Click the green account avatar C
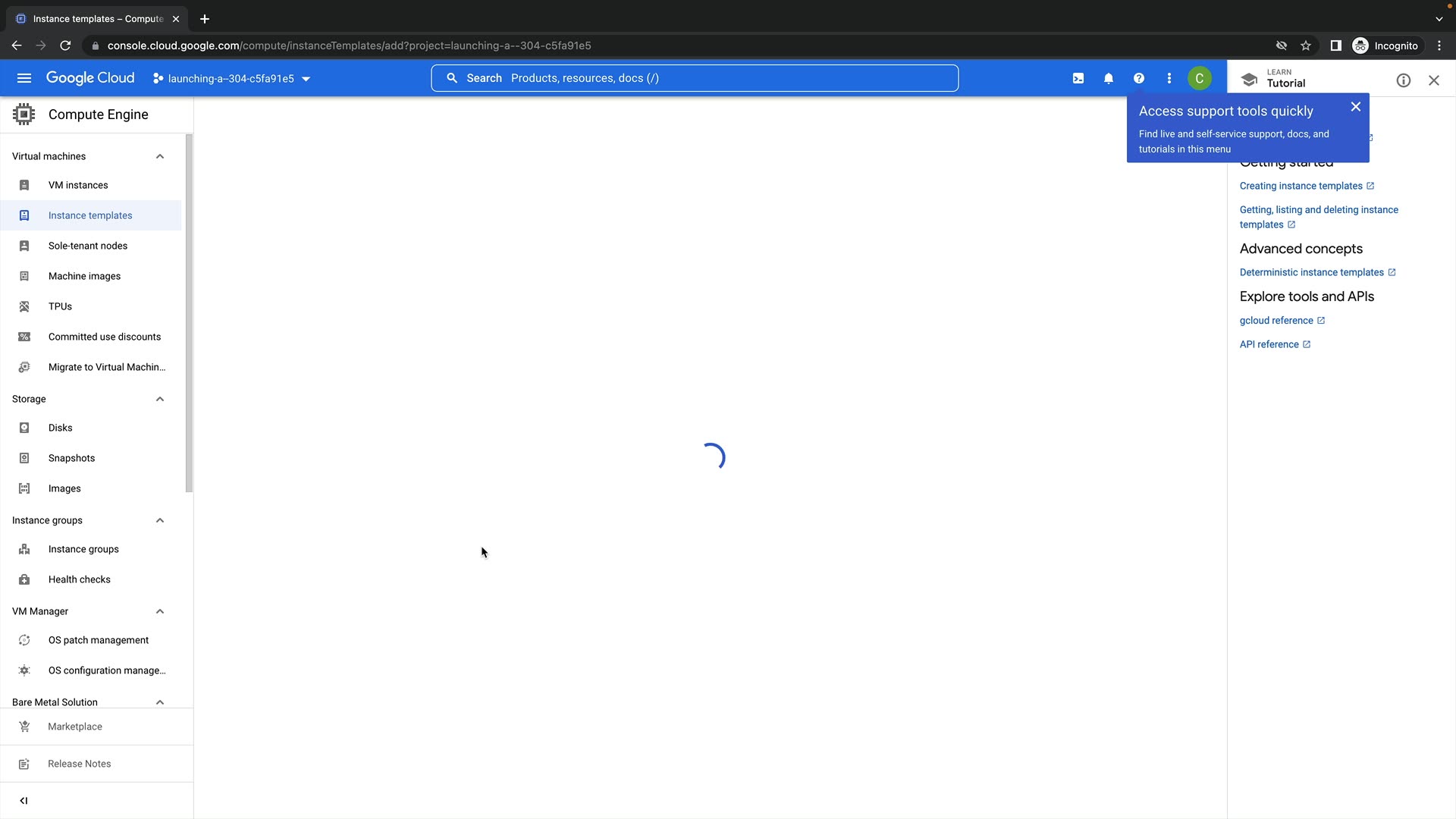The height and width of the screenshot is (819, 1456). (x=1199, y=78)
